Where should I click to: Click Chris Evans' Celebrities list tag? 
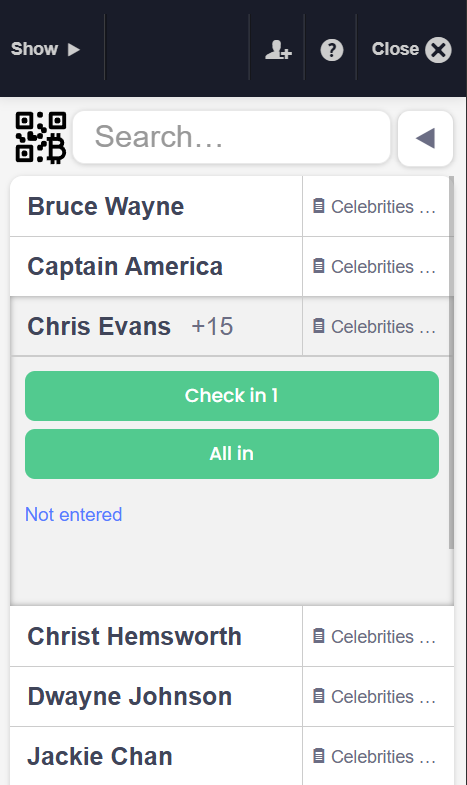pos(374,326)
